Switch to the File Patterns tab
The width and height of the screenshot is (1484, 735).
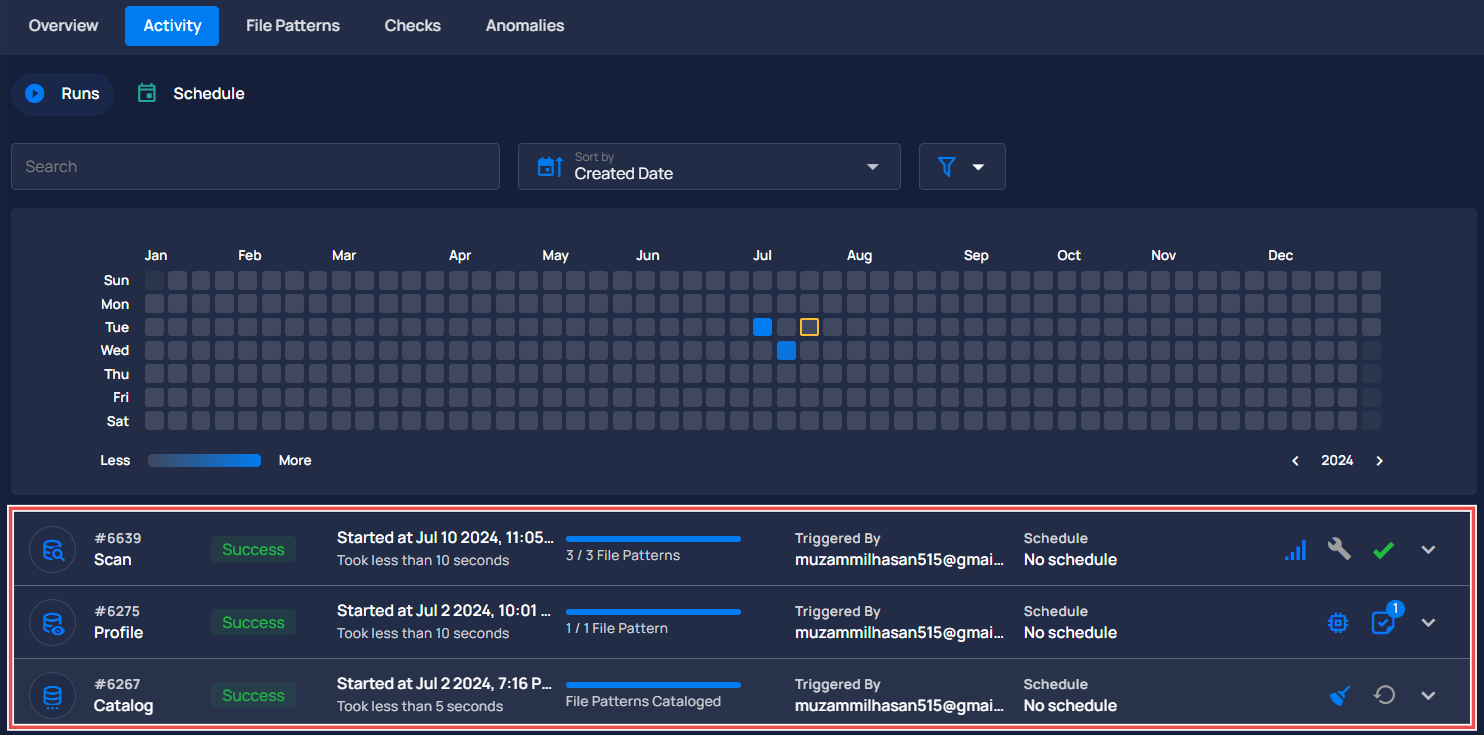[x=293, y=26]
